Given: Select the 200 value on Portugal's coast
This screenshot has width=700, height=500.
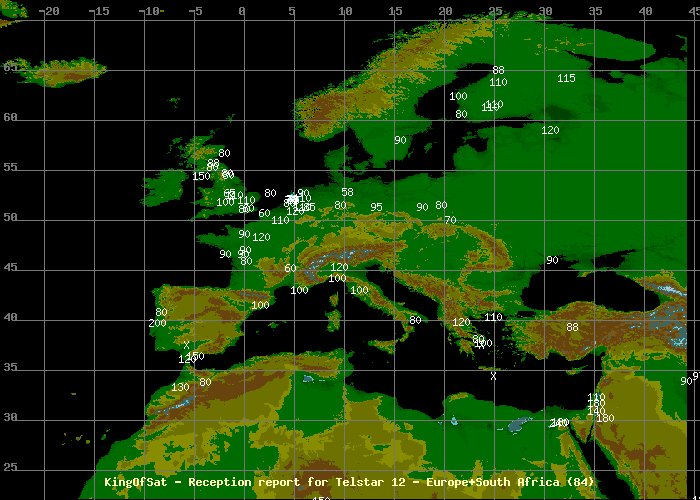Looking at the screenshot, I should pos(158,323).
